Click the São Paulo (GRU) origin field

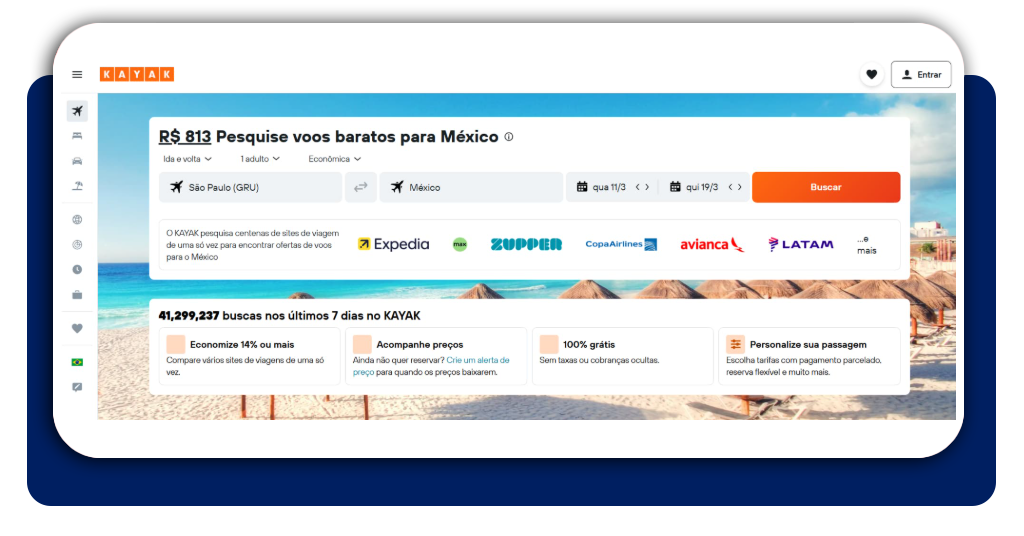pos(250,187)
